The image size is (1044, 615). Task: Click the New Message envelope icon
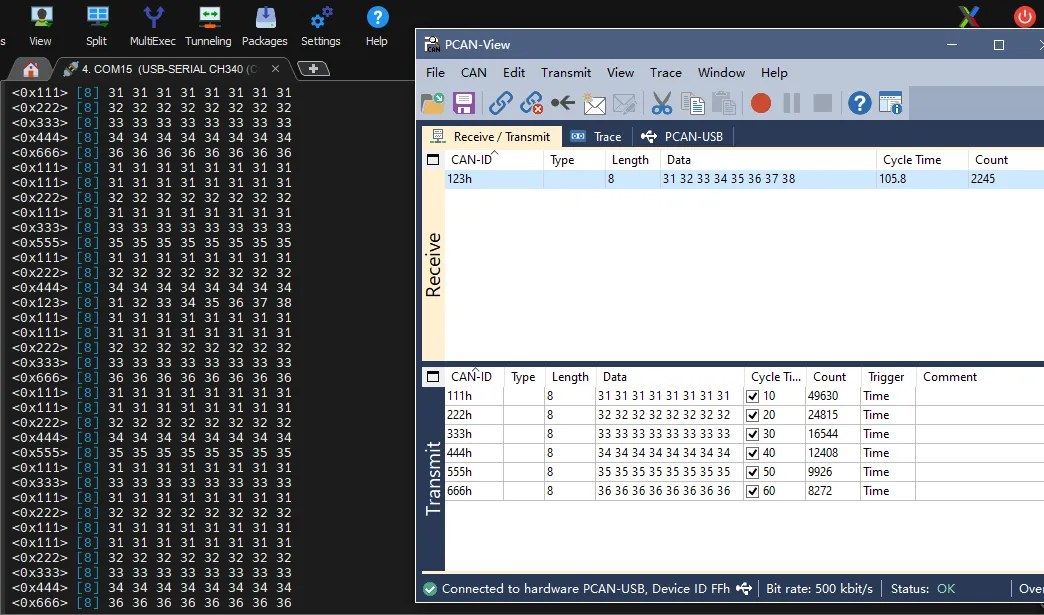(x=594, y=103)
